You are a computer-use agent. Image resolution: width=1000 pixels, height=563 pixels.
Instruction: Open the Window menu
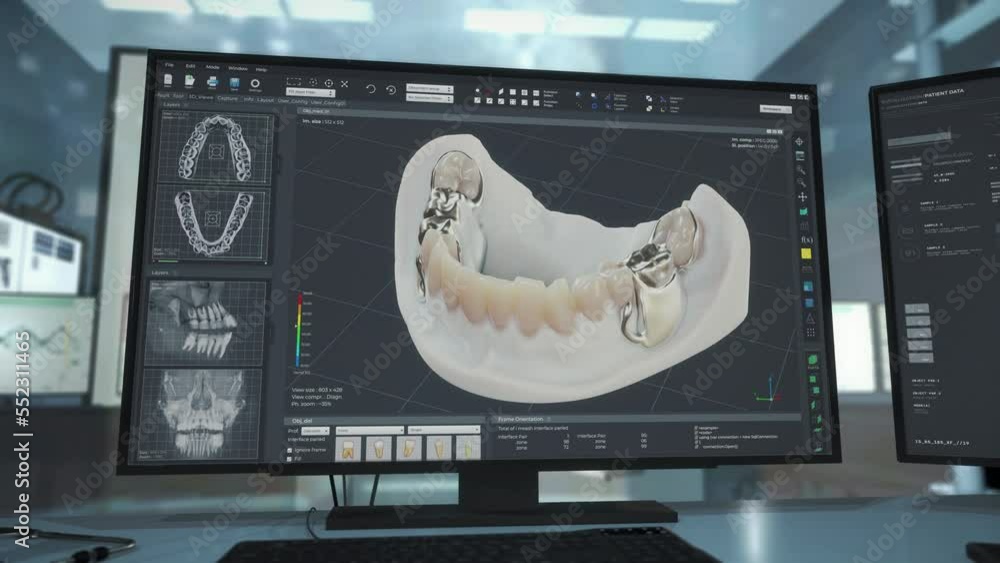point(238,68)
